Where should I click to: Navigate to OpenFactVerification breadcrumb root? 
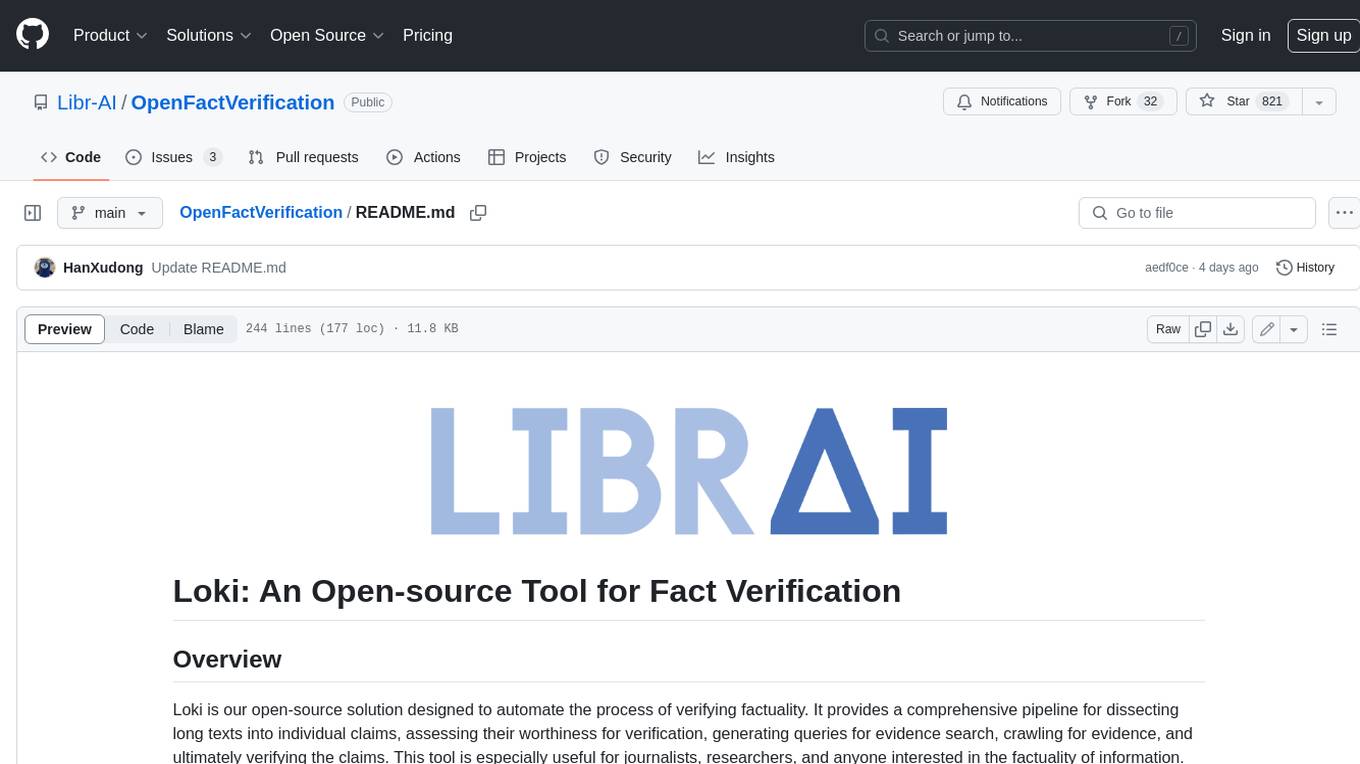point(261,212)
